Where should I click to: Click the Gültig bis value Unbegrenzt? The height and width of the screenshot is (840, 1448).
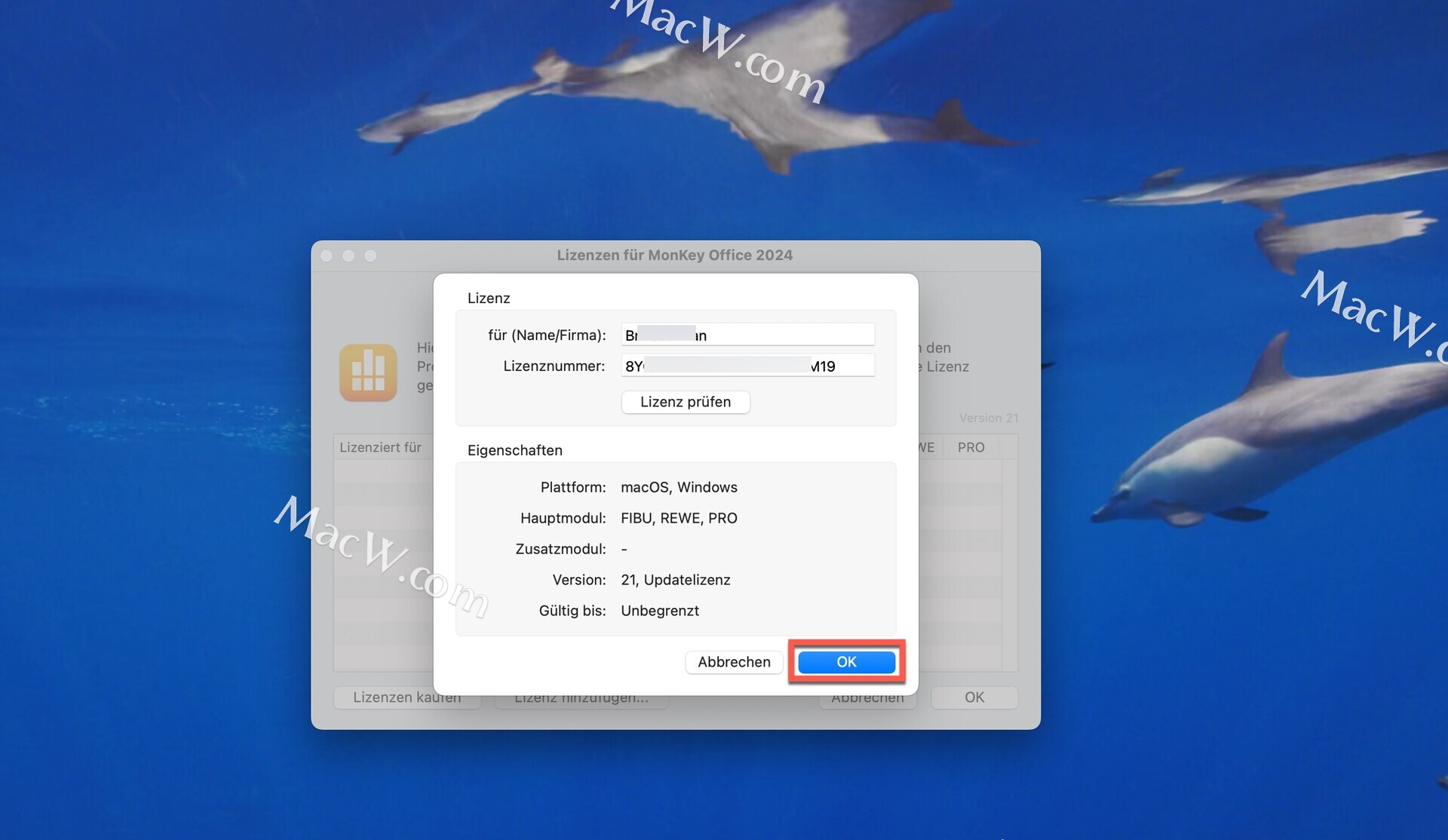pos(660,611)
